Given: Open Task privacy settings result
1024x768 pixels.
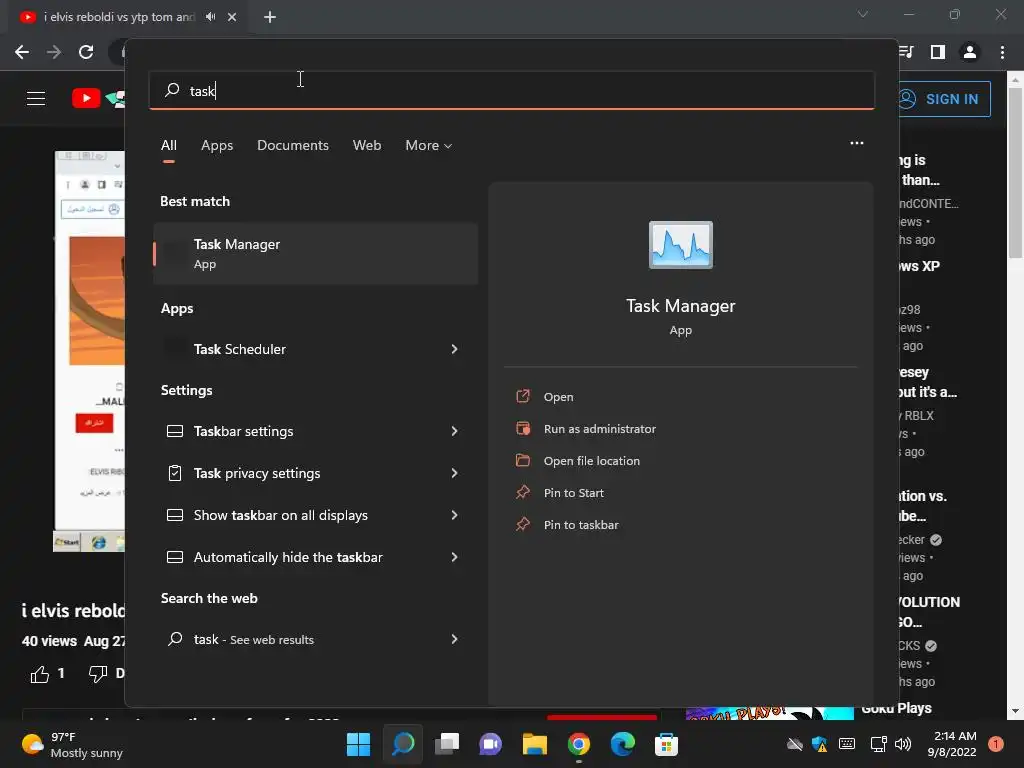Looking at the screenshot, I should tap(315, 473).
